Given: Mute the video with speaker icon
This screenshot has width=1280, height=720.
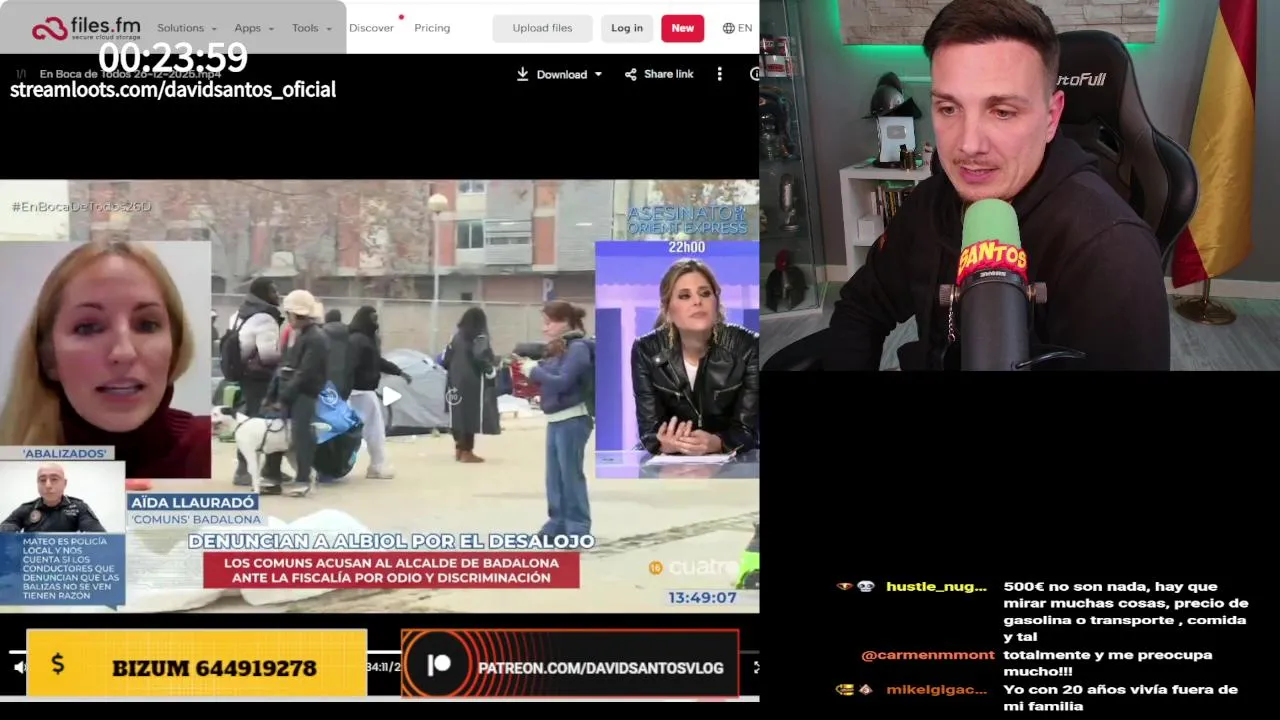Looking at the screenshot, I should [19, 666].
